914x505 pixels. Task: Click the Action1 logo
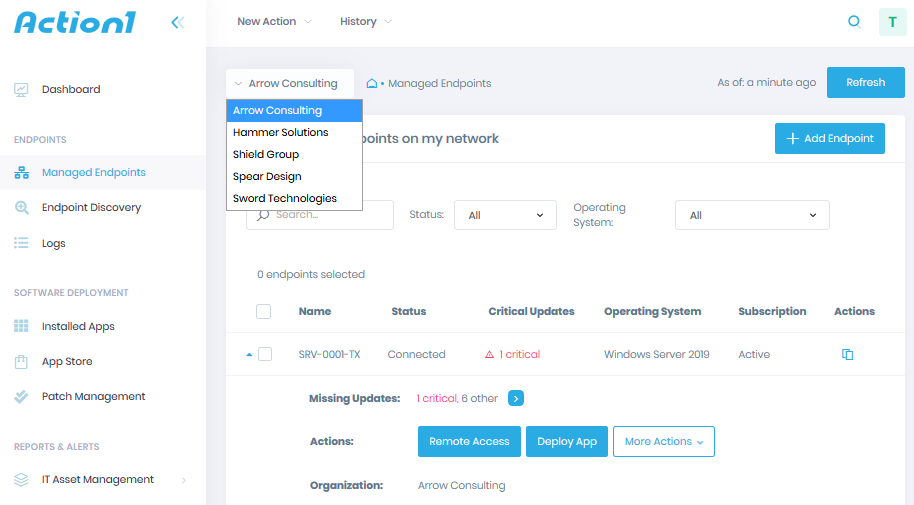(75, 22)
